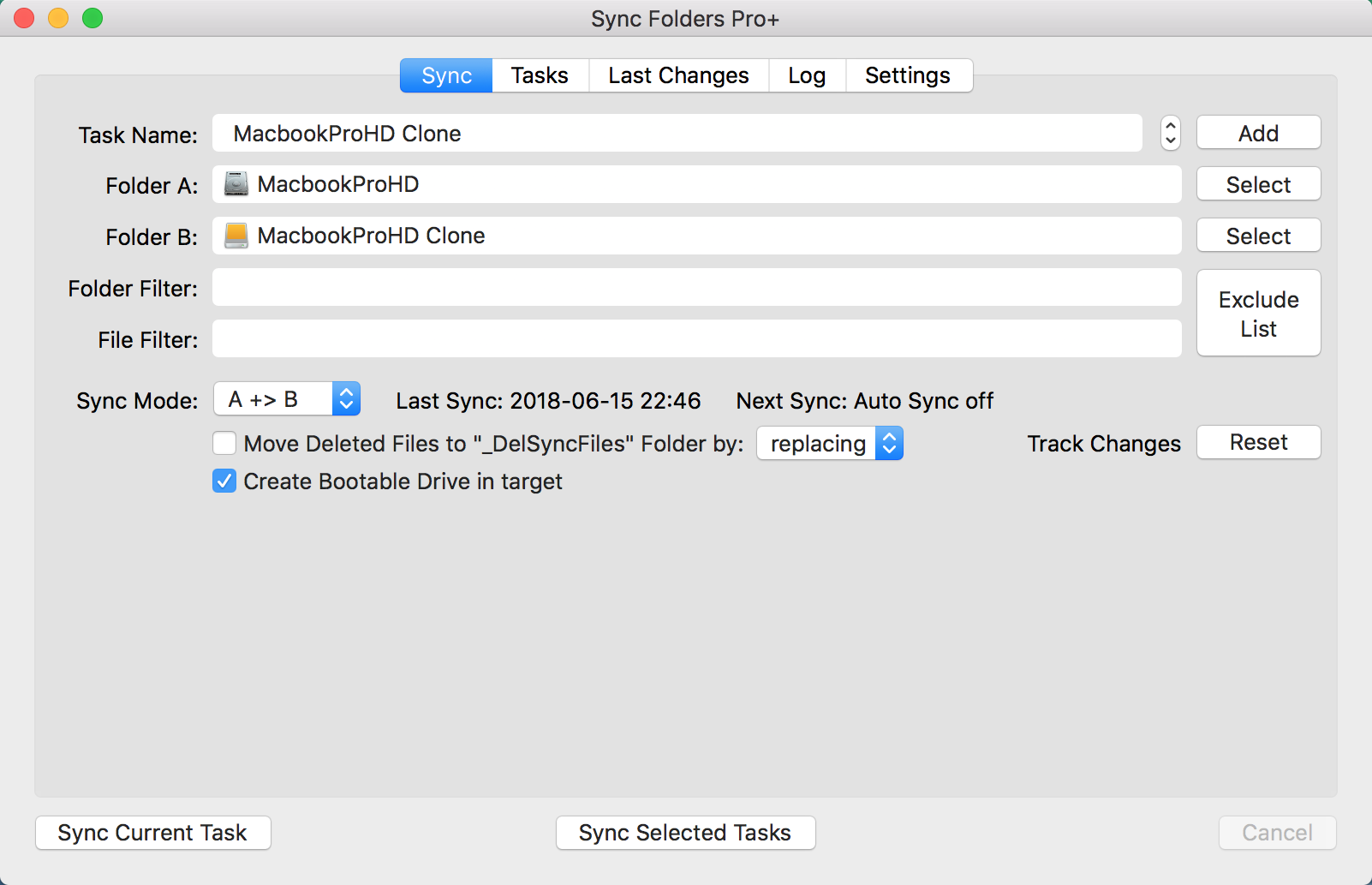Open the Exclude List
This screenshot has width=1372, height=885.
(x=1257, y=313)
